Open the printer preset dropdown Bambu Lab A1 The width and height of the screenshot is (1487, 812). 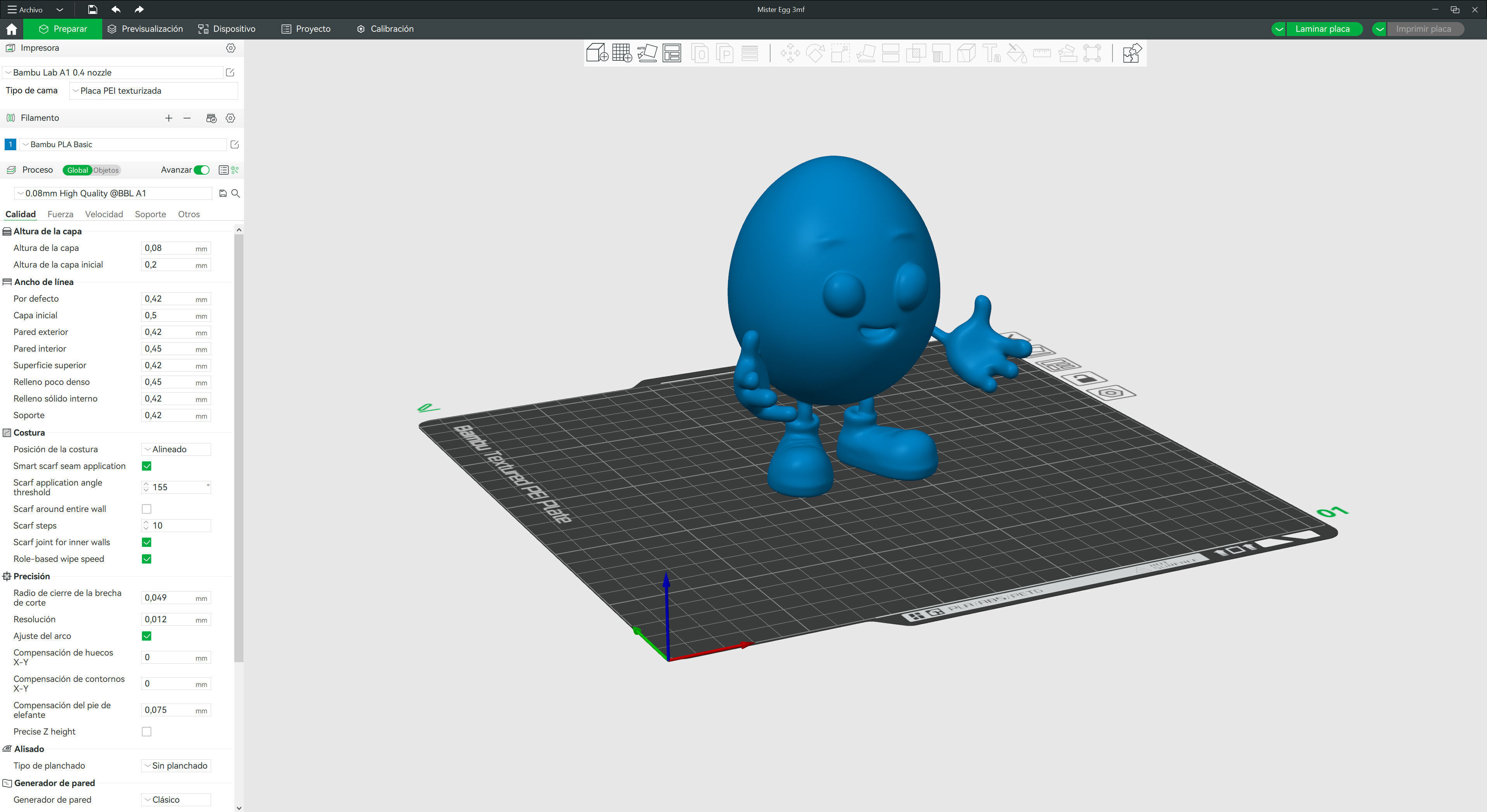click(x=113, y=73)
